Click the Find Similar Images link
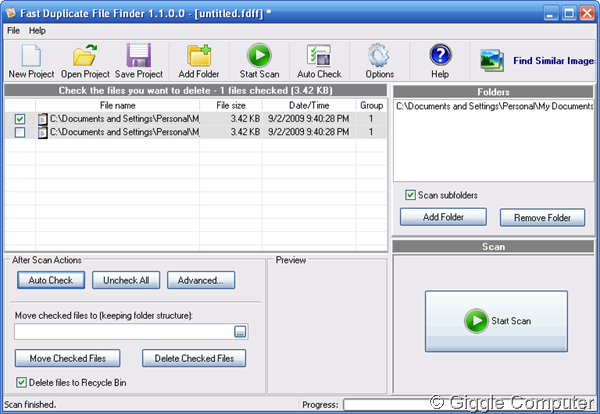Image resolution: width=600 pixels, height=414 pixels. pos(554,61)
